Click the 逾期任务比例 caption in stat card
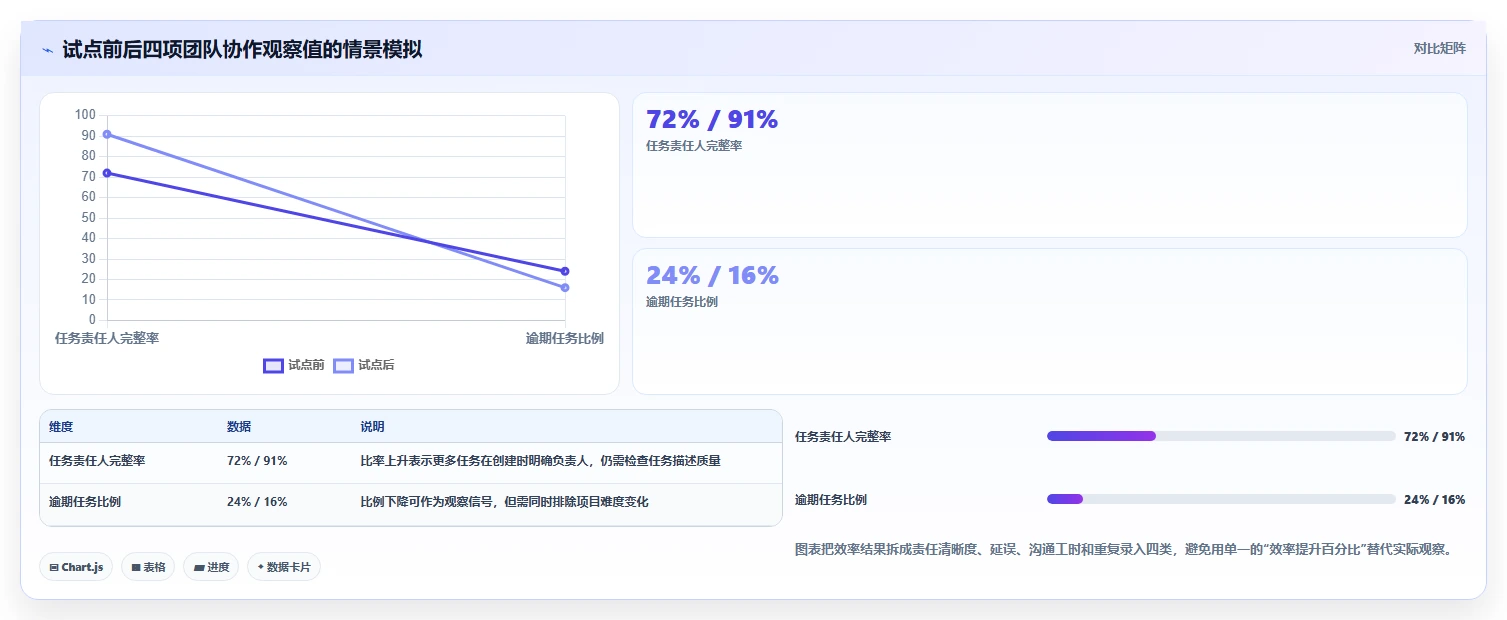 click(682, 302)
